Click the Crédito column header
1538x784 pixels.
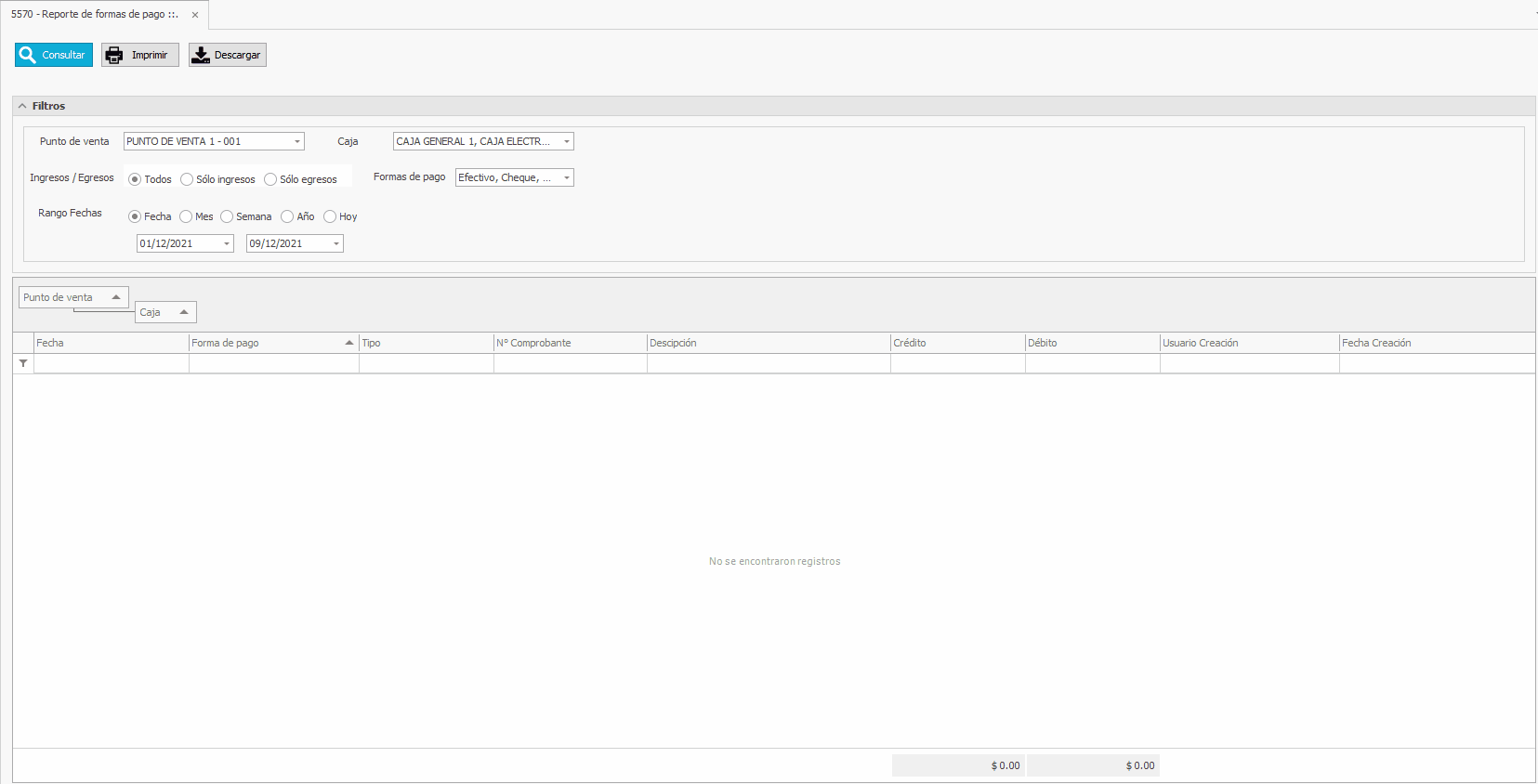tap(957, 343)
